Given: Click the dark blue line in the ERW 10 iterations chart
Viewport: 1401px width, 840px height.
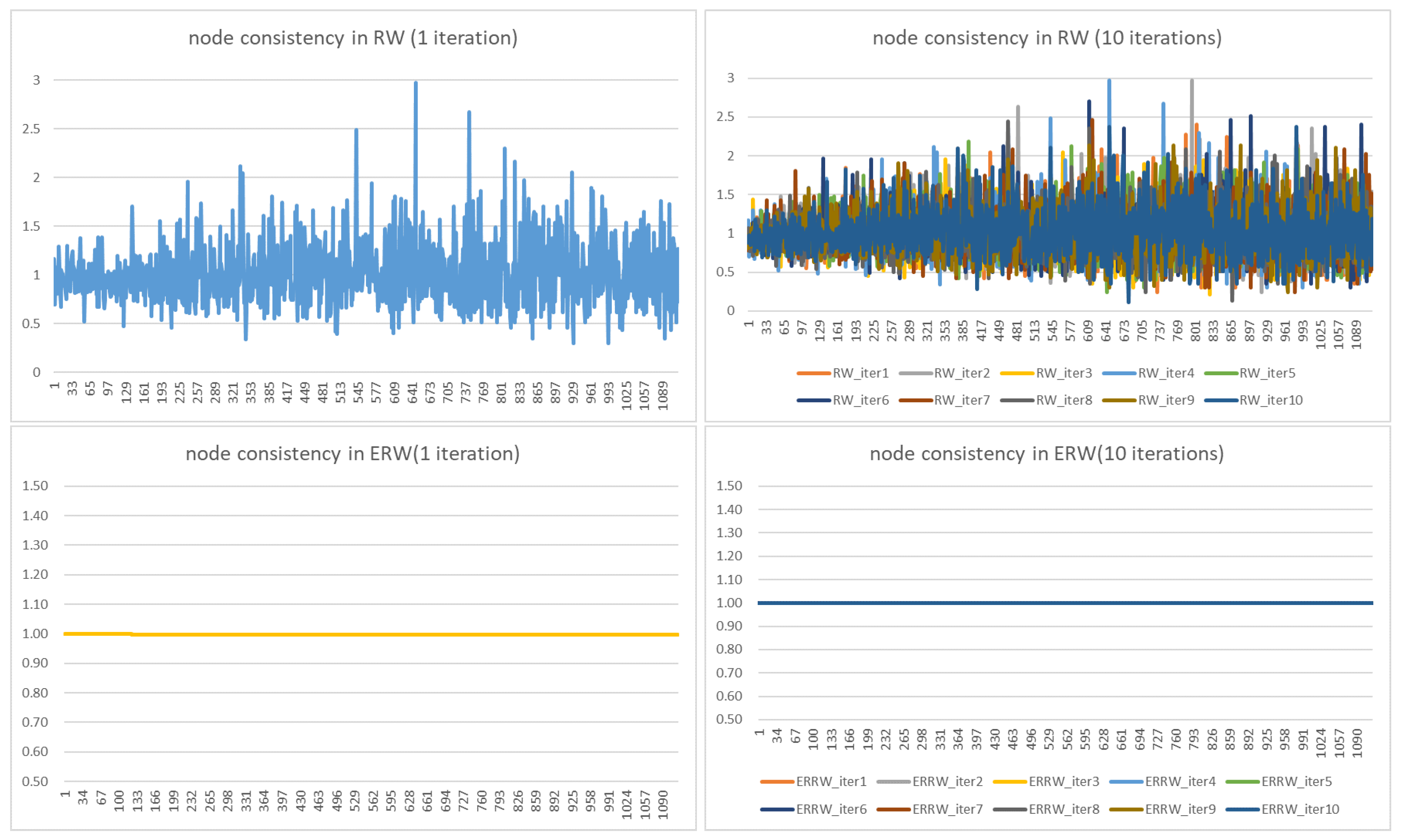Looking at the screenshot, I should [1064, 603].
